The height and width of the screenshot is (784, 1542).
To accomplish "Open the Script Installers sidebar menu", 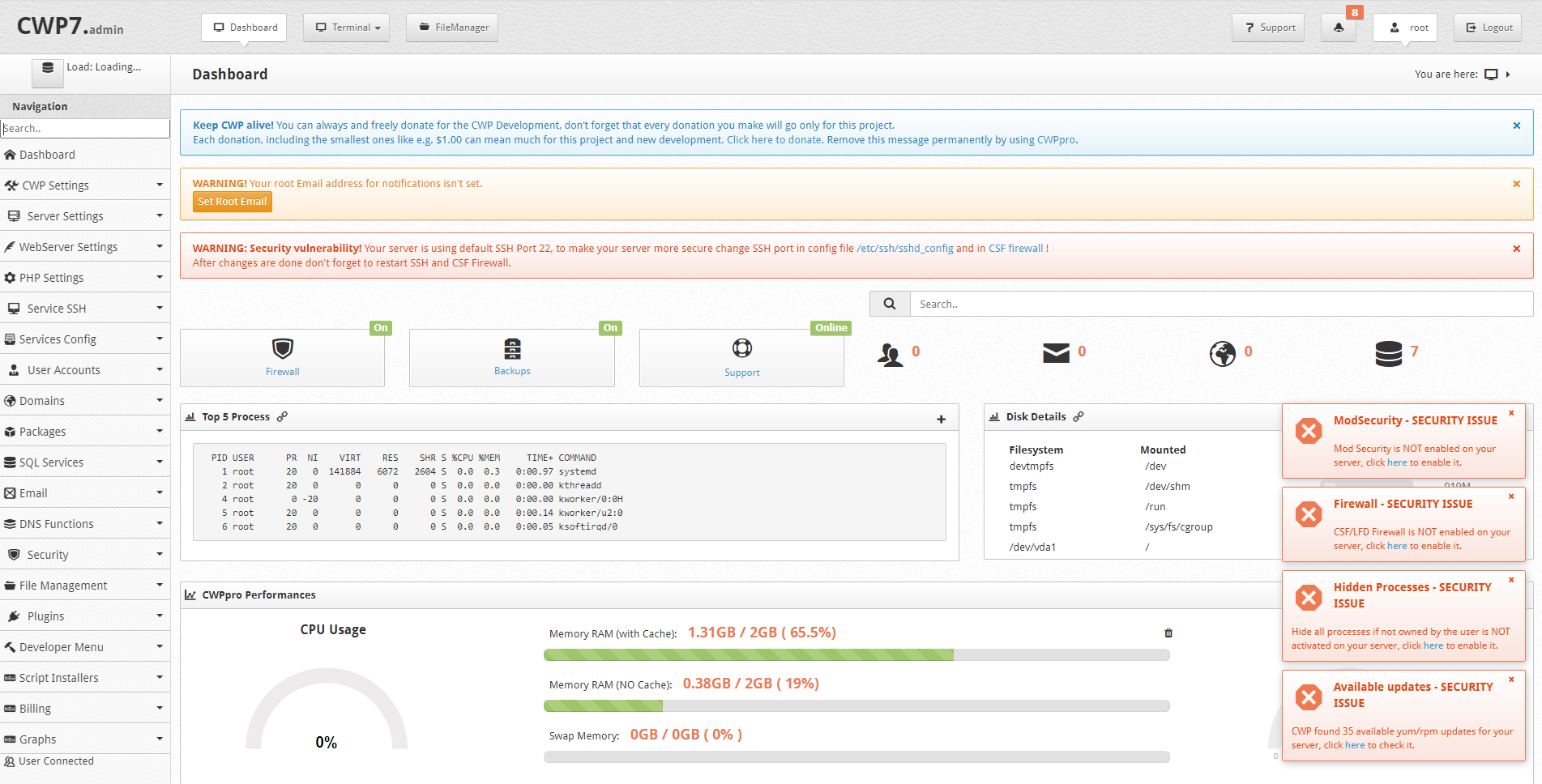I will click(x=85, y=678).
